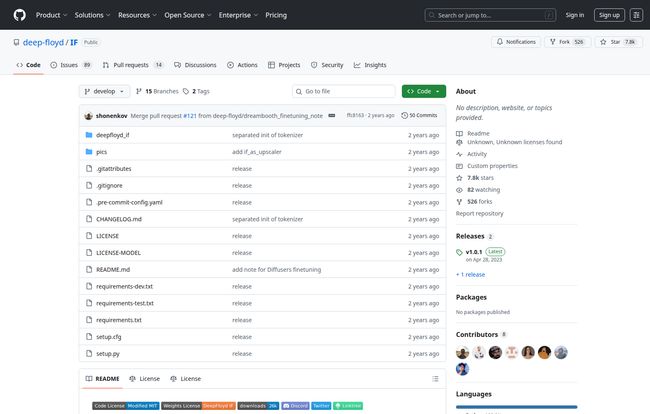View the 15 Branches link
Image resolution: width=650 pixels, height=414 pixels.
[157, 91]
